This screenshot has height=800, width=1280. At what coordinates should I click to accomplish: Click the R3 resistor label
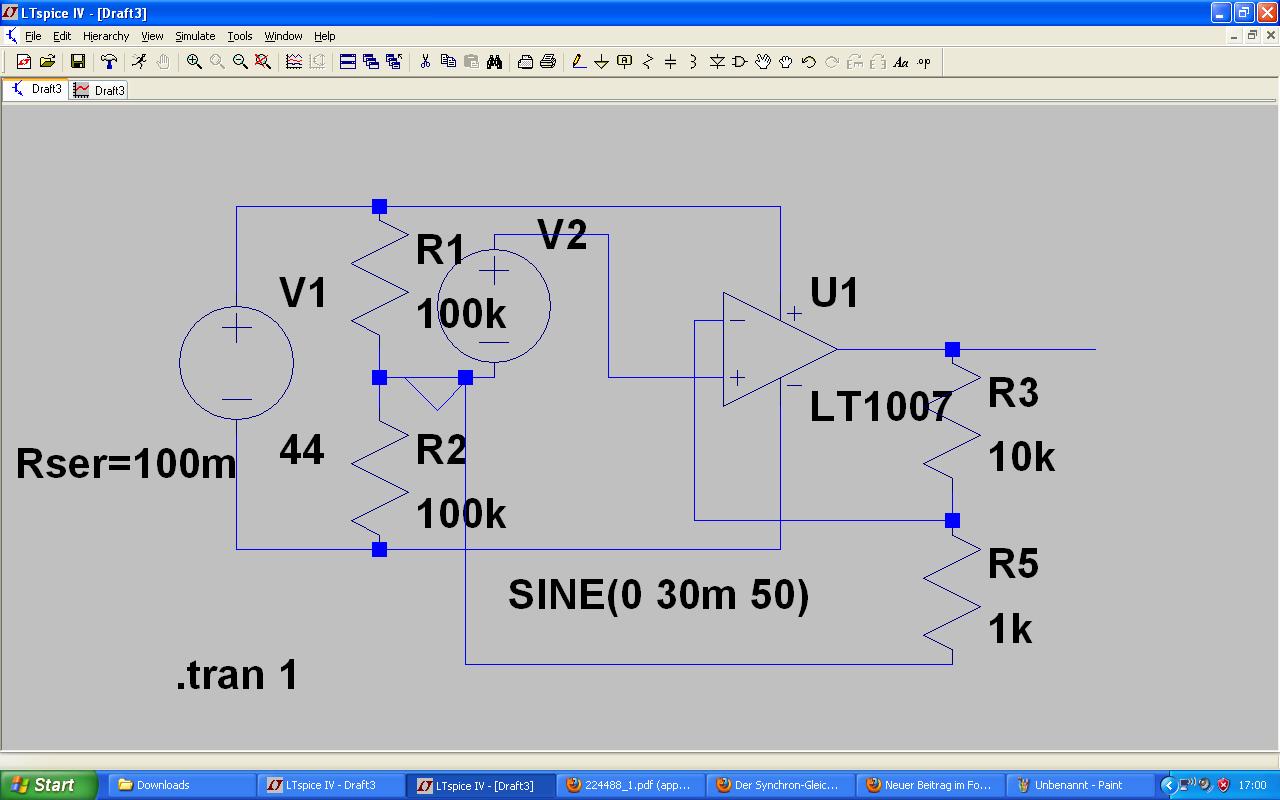[x=1014, y=393]
